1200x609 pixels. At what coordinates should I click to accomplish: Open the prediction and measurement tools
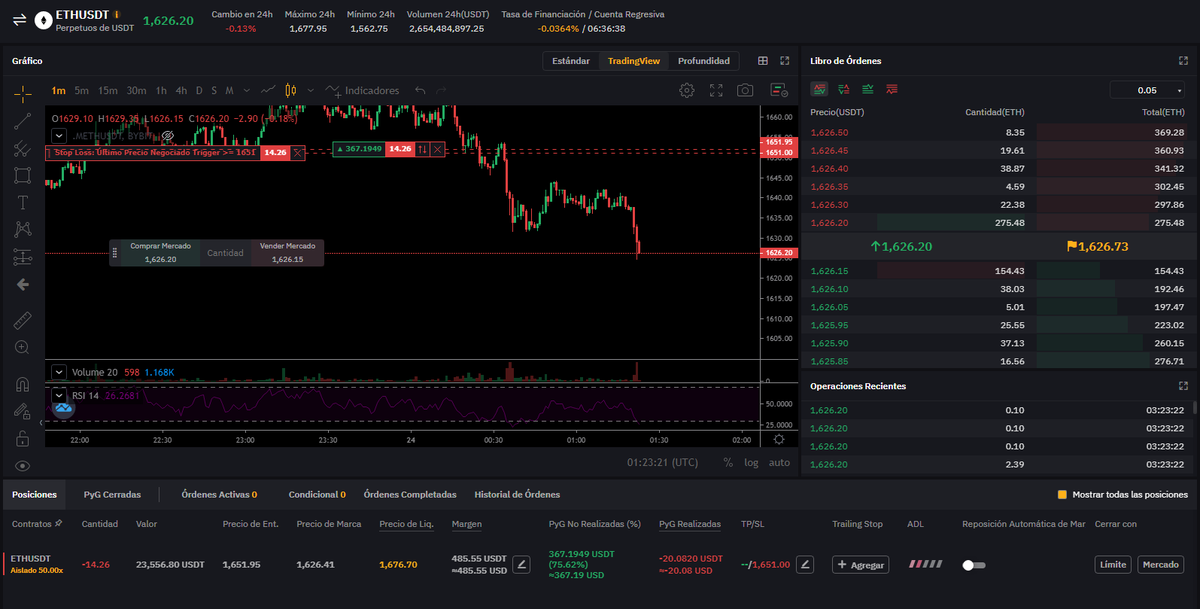click(22, 257)
